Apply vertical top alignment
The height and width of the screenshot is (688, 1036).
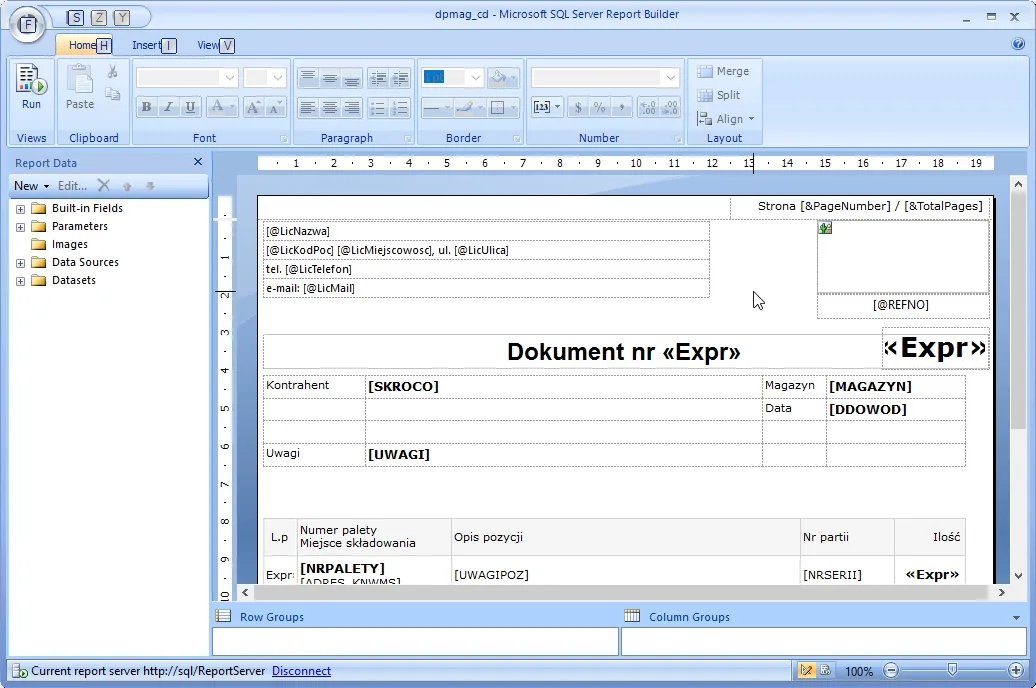pyautogui.click(x=308, y=78)
